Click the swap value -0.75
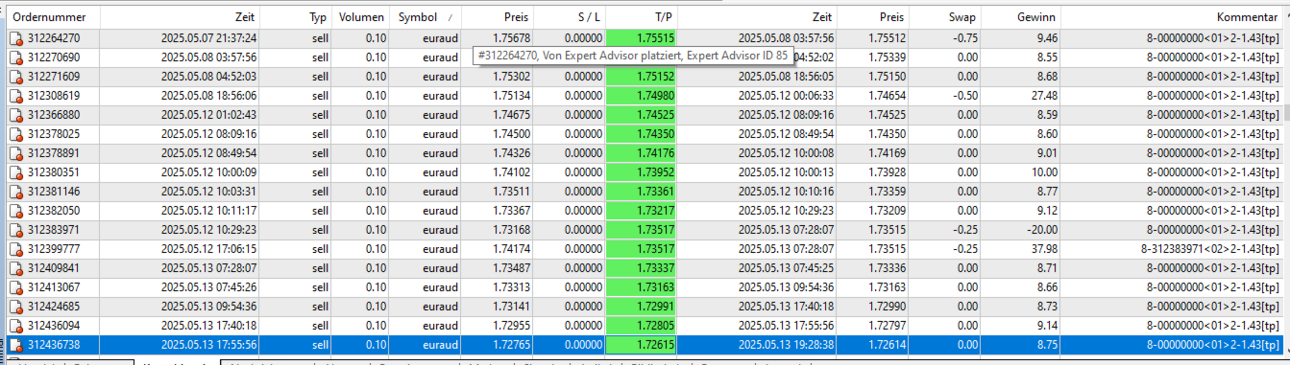The width and height of the screenshot is (1290, 365). click(x=965, y=39)
